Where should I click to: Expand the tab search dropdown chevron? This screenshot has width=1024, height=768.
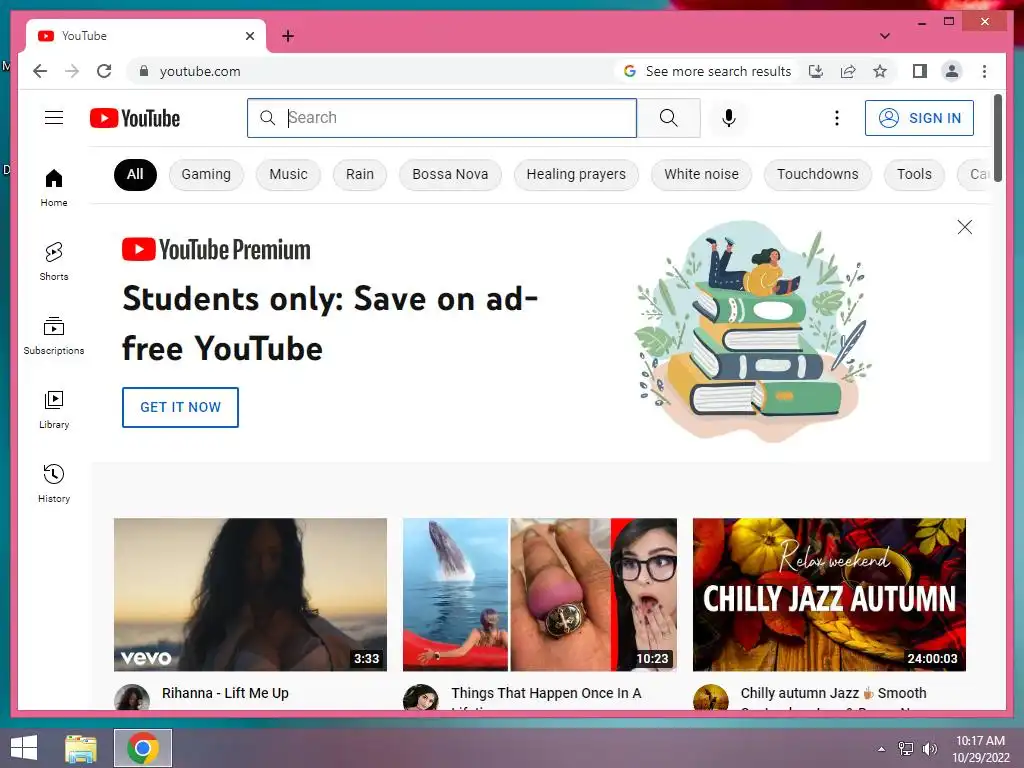(884, 36)
